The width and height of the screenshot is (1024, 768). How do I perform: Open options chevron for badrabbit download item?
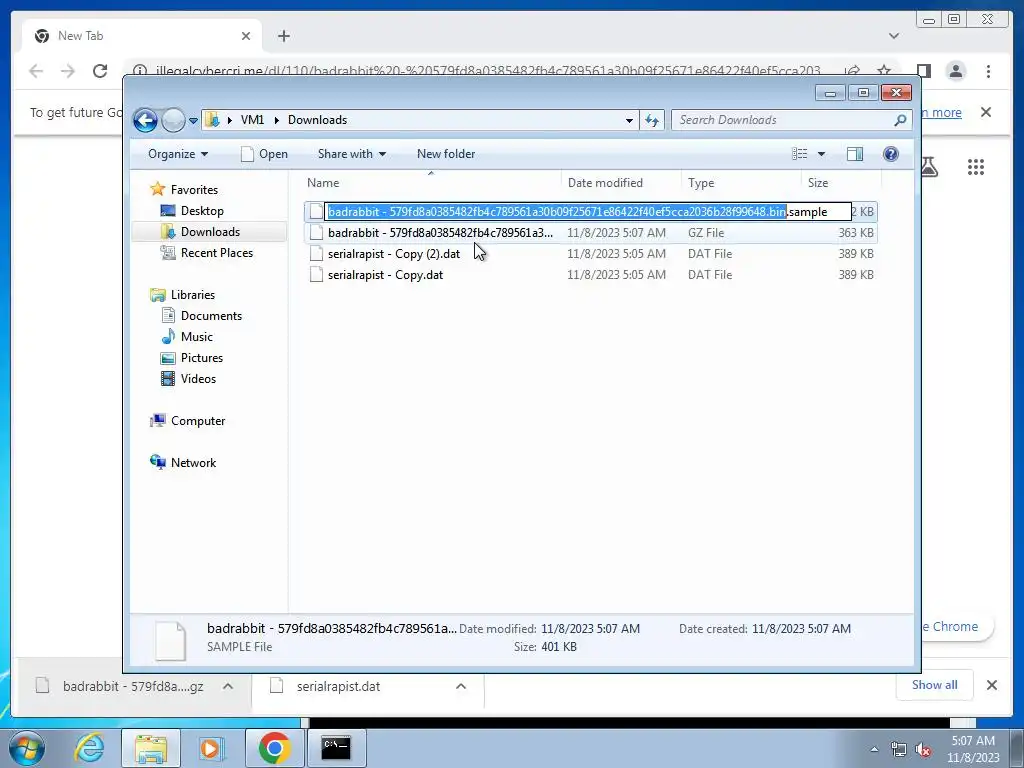(228, 686)
